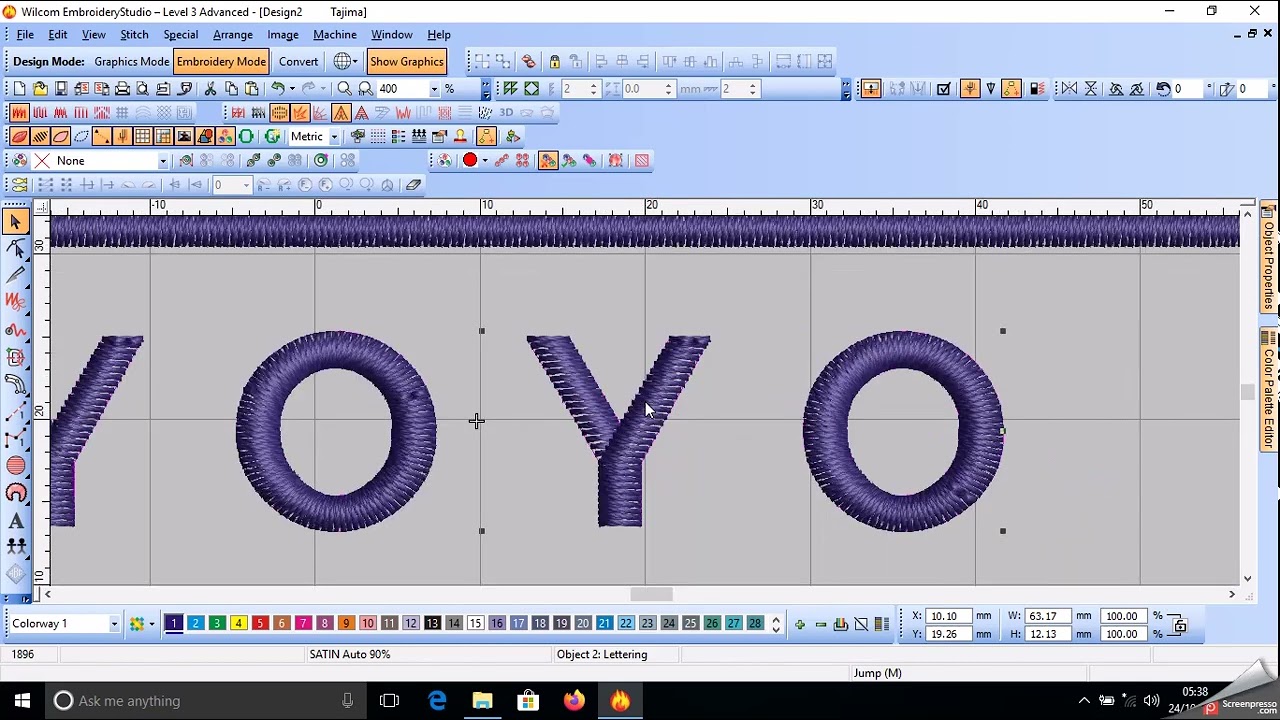
Task: Click the Zoom magnifier icon
Action: pos(345,89)
